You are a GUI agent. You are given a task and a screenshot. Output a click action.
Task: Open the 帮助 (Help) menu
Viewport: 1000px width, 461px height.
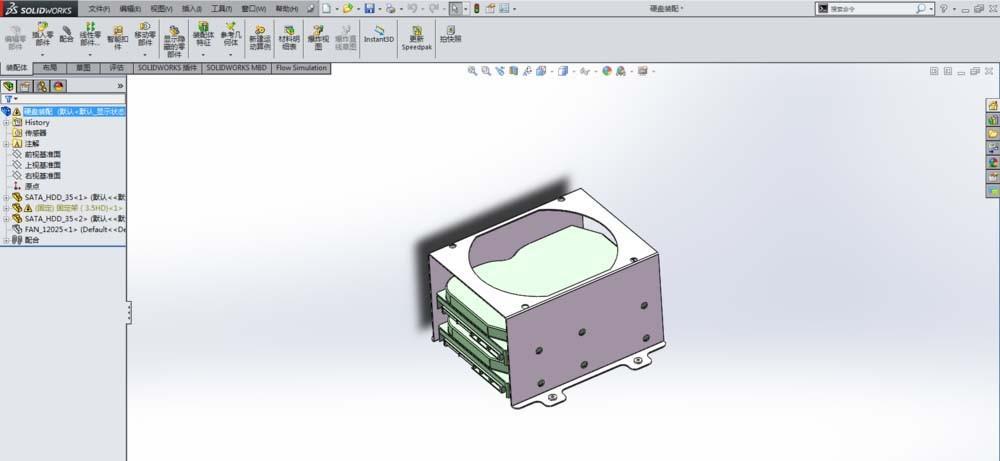pos(286,9)
